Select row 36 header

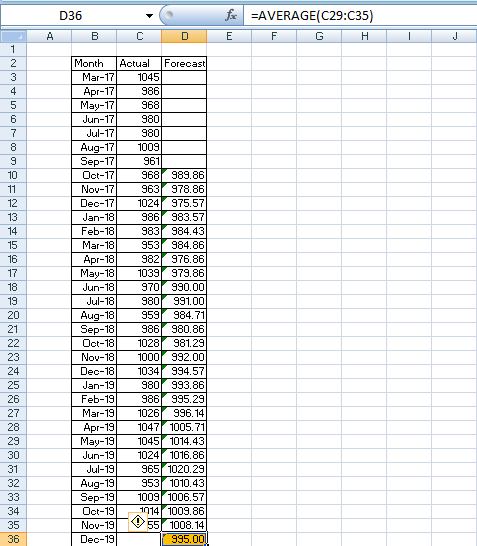tap(13, 539)
